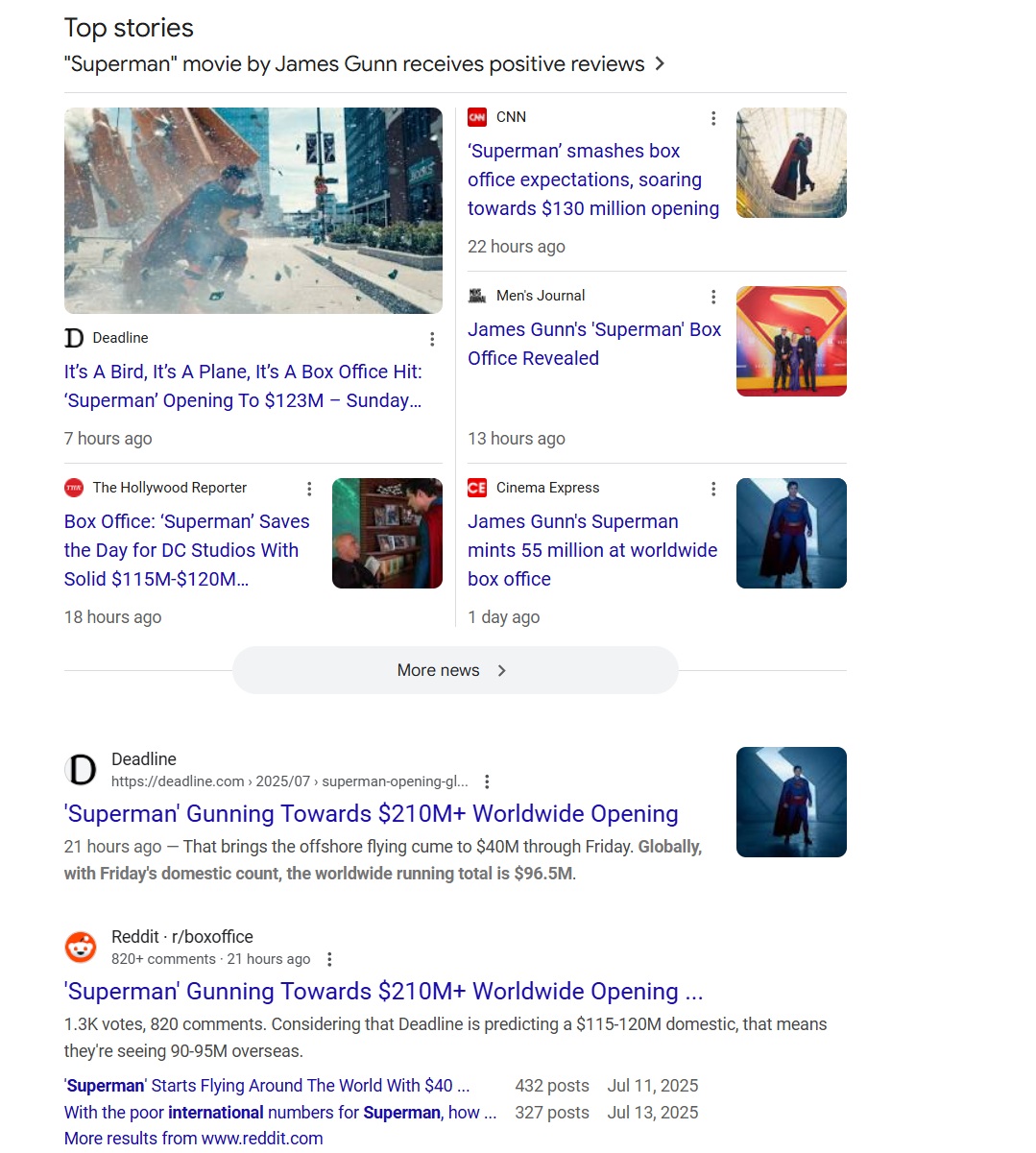The height and width of the screenshot is (1153, 1036).
Task: Open 'It's A Bird, It's A Plane' Deadline article
Action: [x=243, y=386]
